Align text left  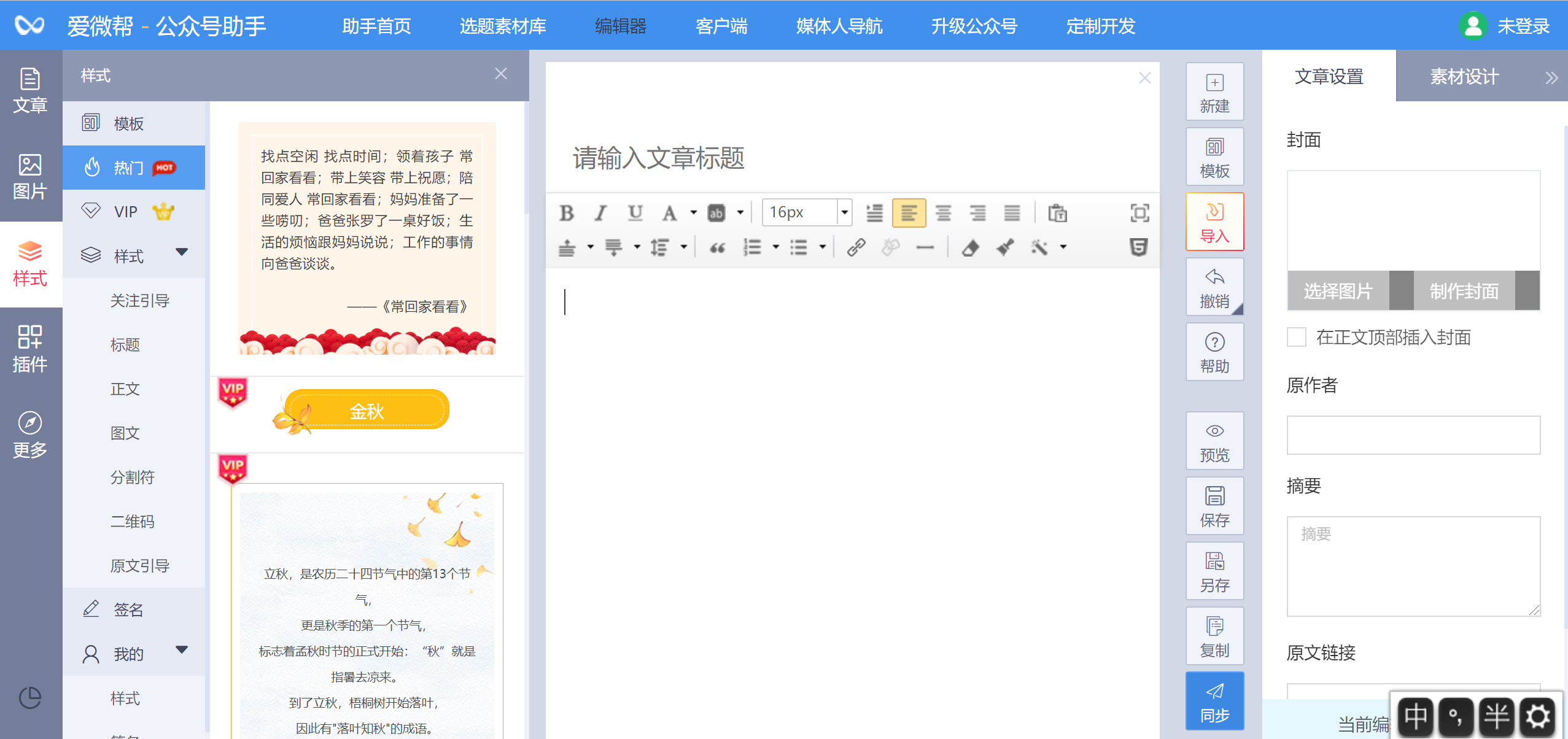909,213
